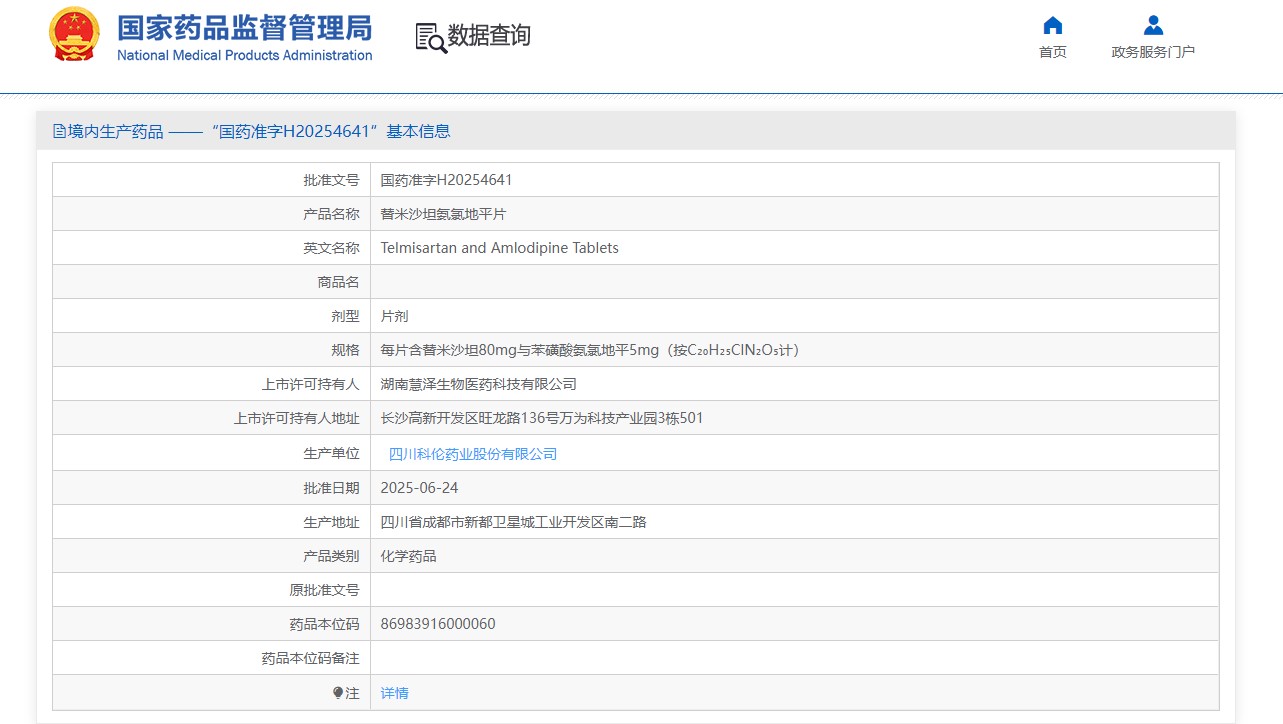Select the dosage form value 片剂
This screenshot has width=1283, height=724.
[395, 316]
